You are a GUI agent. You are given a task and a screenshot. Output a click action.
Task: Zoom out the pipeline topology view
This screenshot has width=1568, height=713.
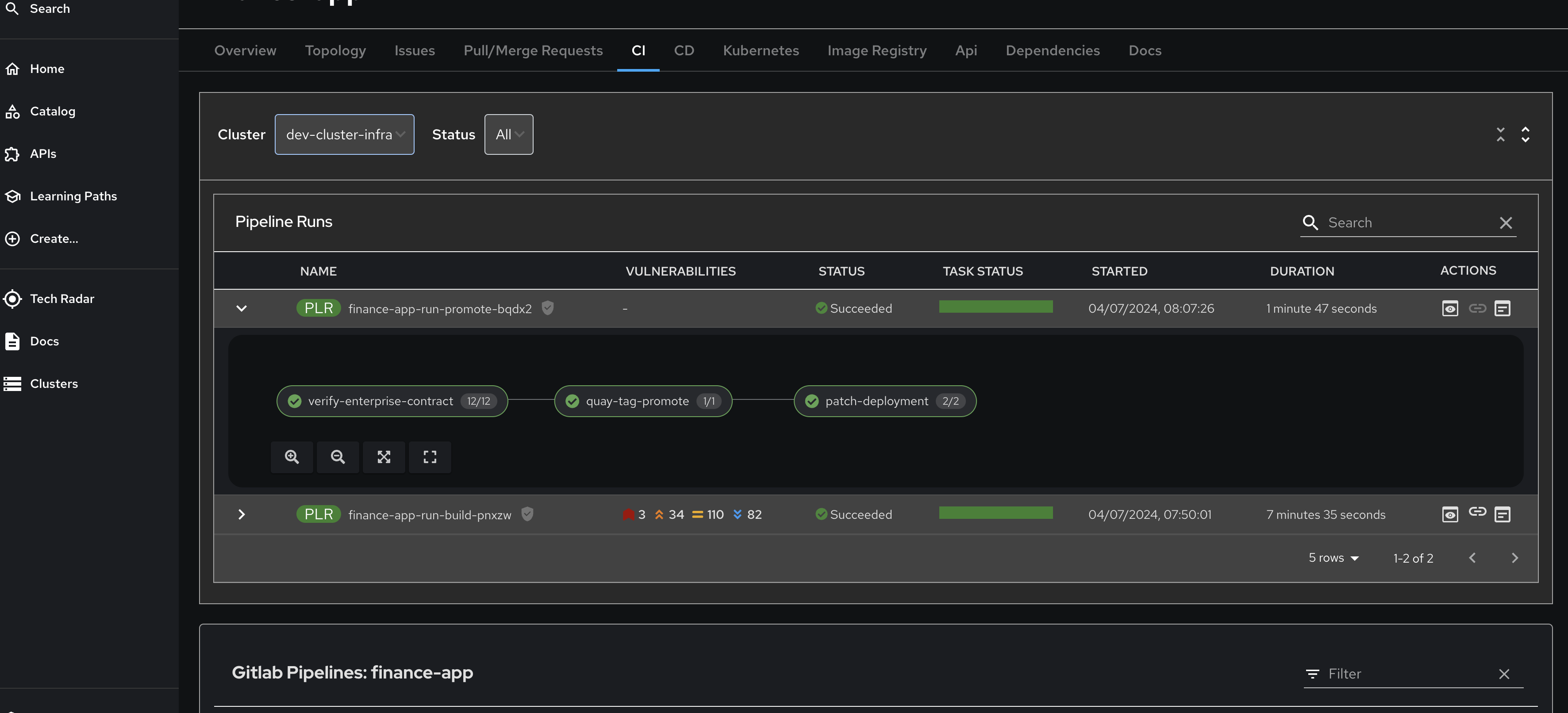pyautogui.click(x=337, y=457)
